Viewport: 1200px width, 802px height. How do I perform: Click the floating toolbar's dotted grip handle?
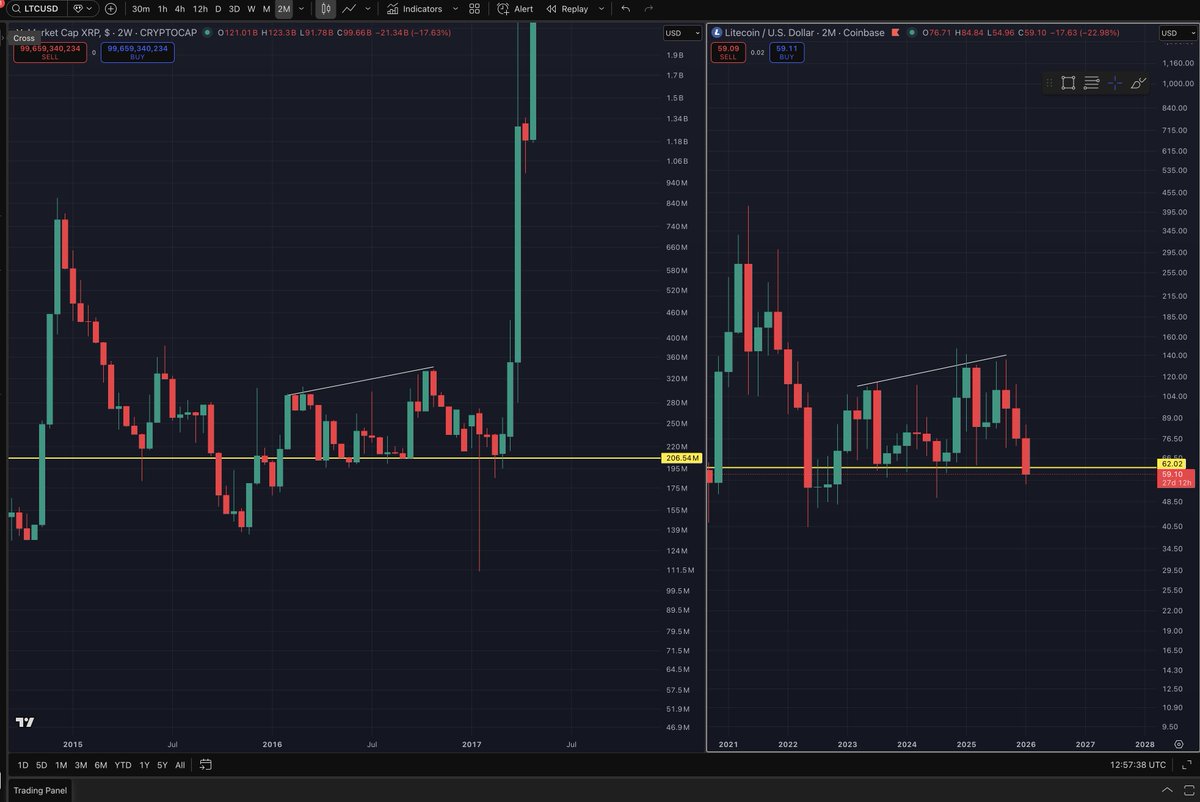[1047, 84]
